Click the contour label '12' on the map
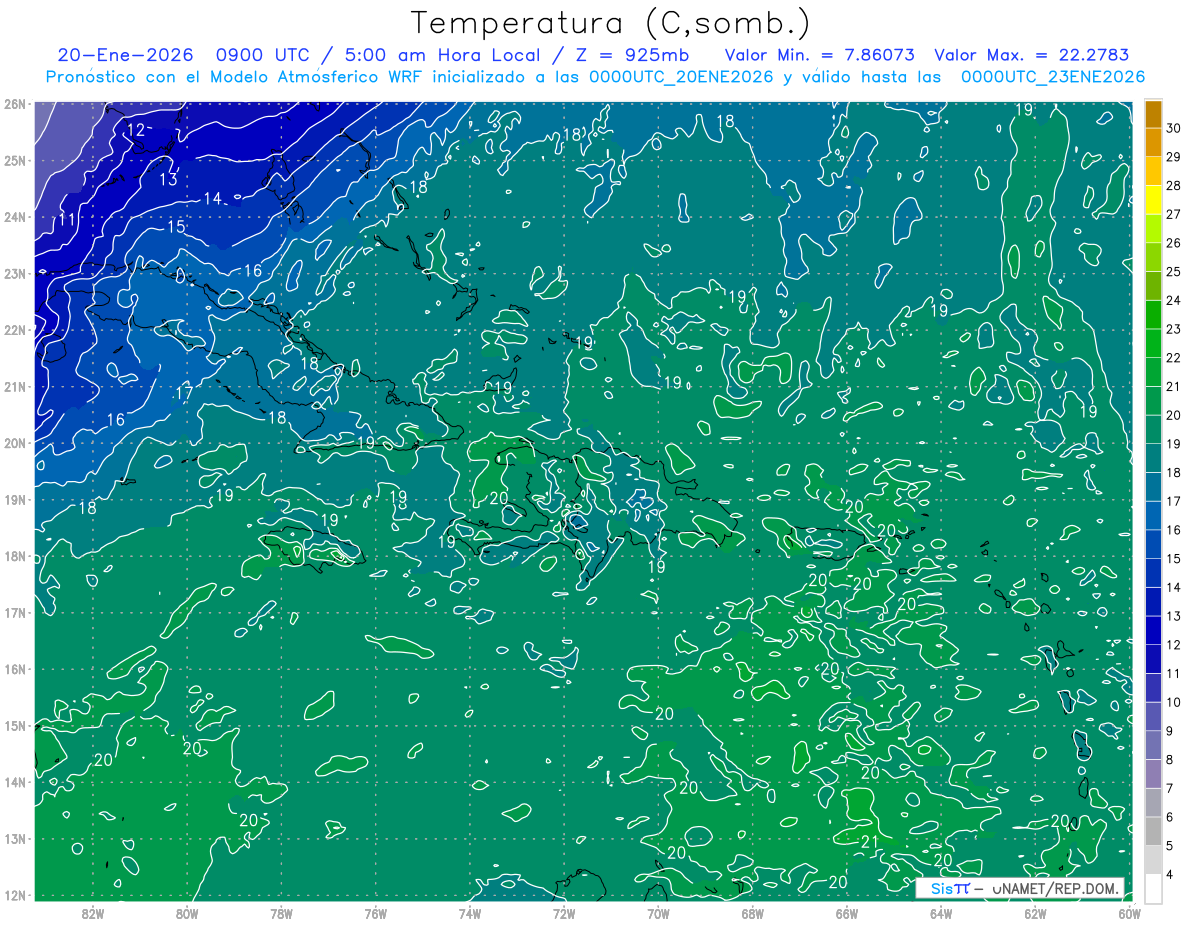The height and width of the screenshot is (927, 1200). click(x=137, y=129)
